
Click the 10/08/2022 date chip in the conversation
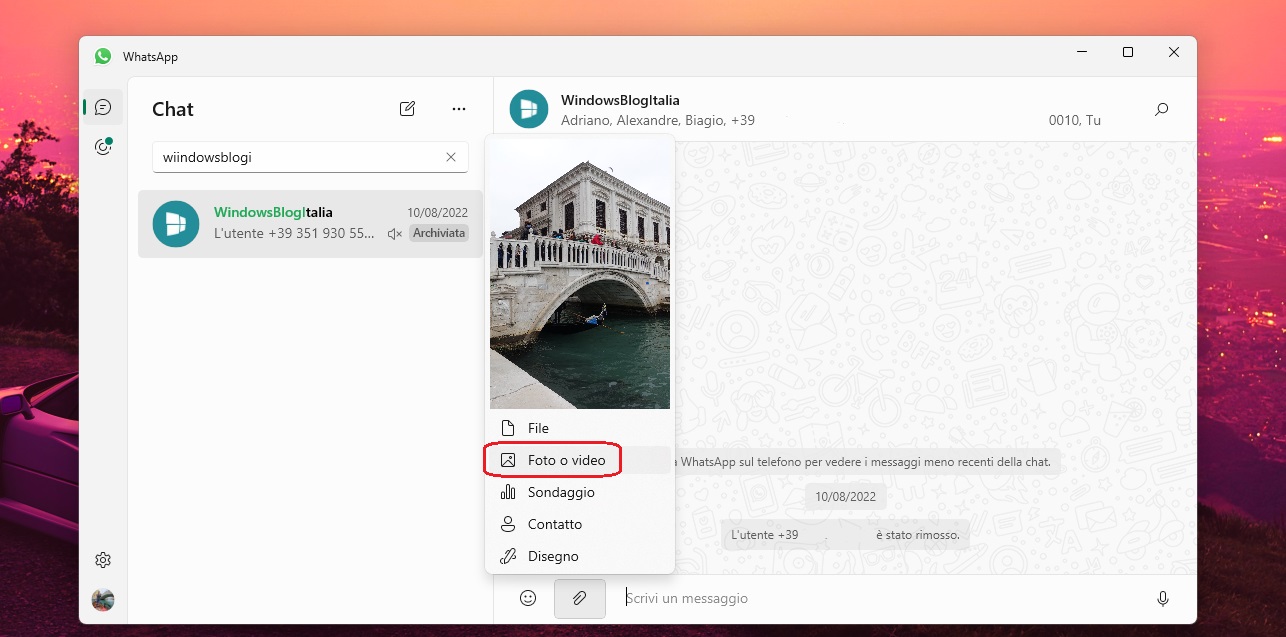[845, 496]
